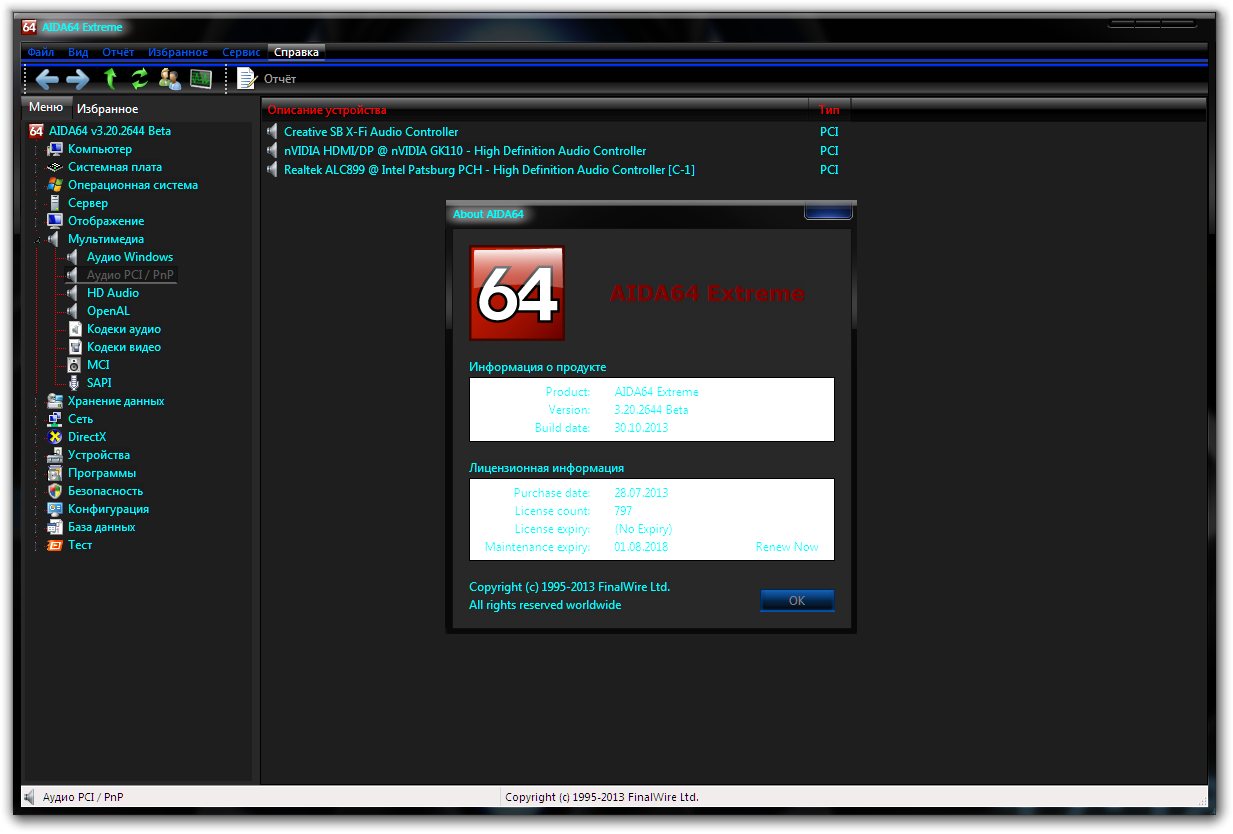Select HD Audio in the tree
Screen dimensions: 1233x834
click(112, 293)
